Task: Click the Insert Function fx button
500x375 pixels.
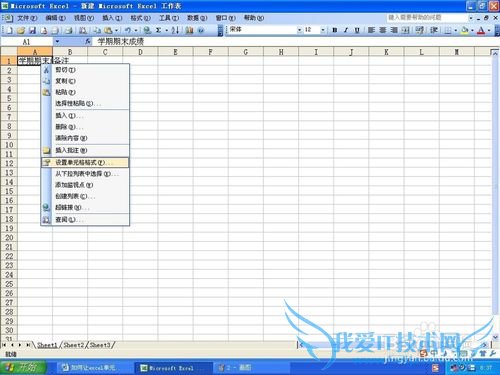Action: point(88,41)
